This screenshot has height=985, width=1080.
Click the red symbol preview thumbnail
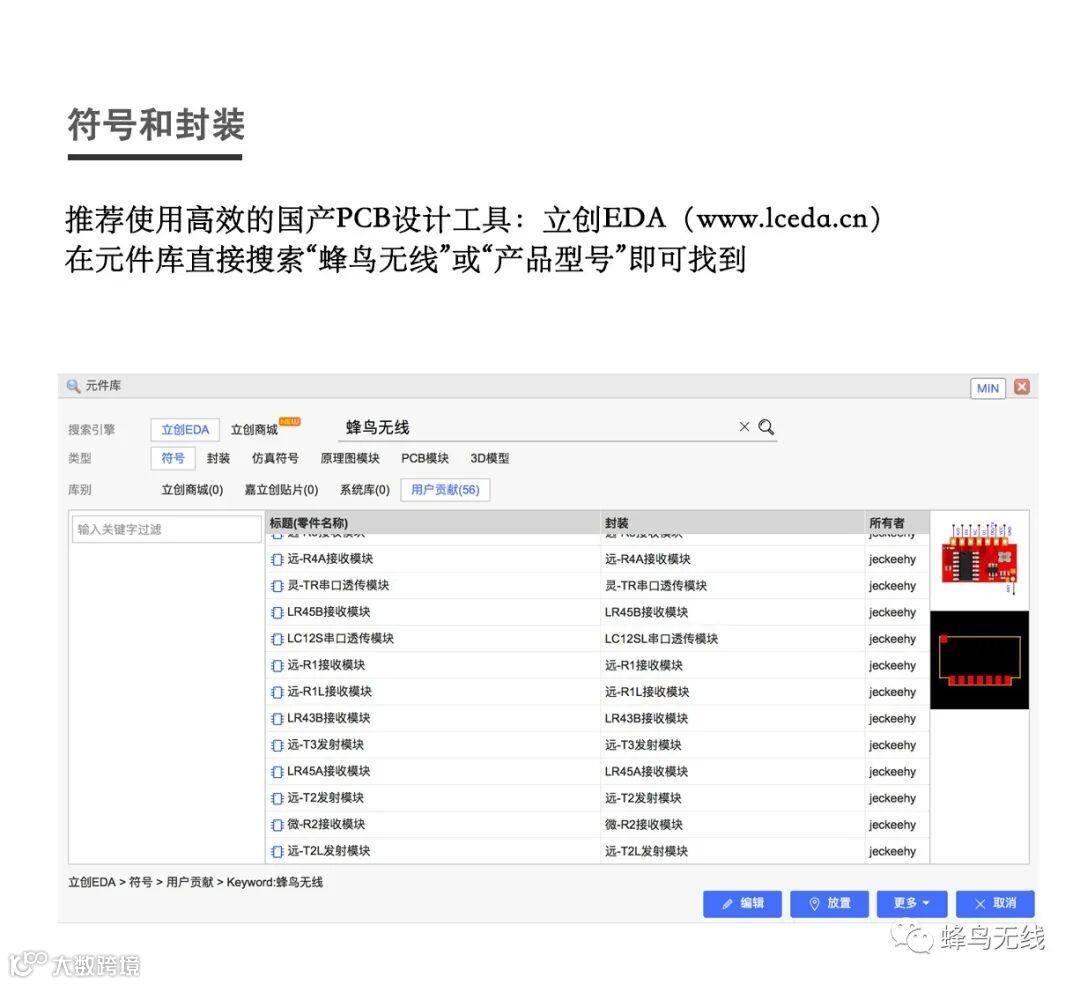coord(979,559)
